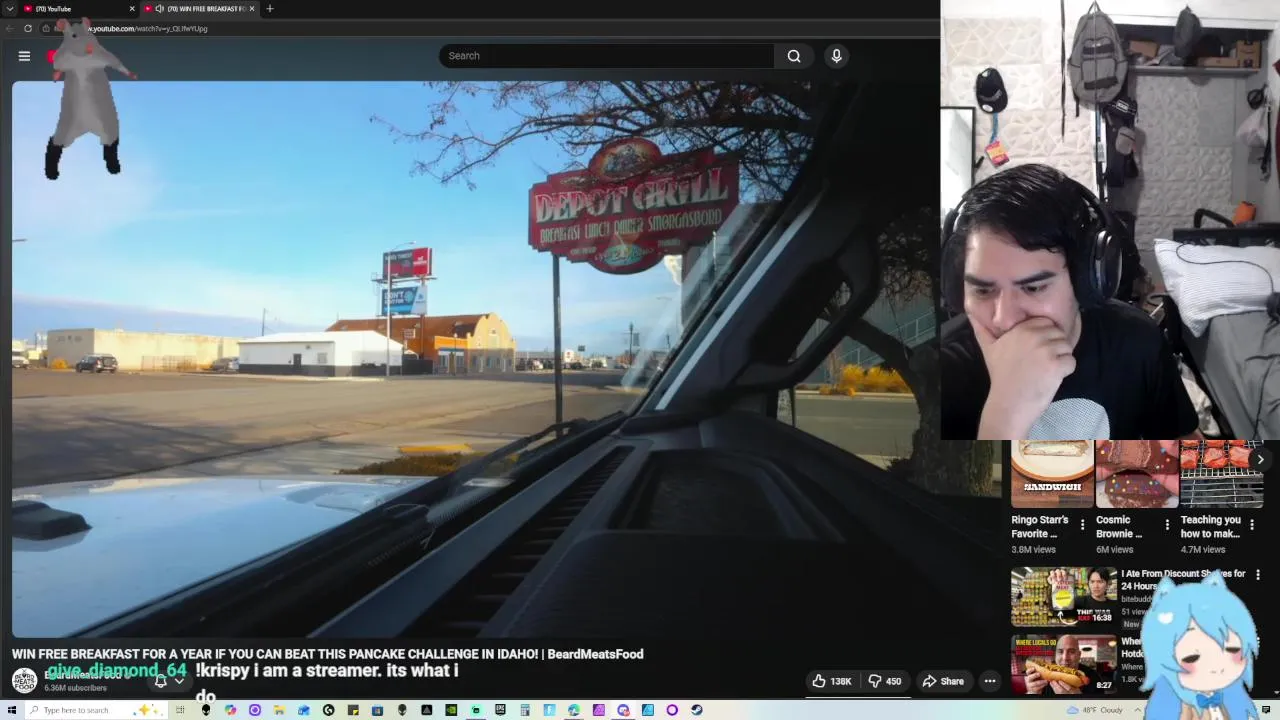
Task: Open Microsoft Edge icon on taskbar
Action: 574,710
